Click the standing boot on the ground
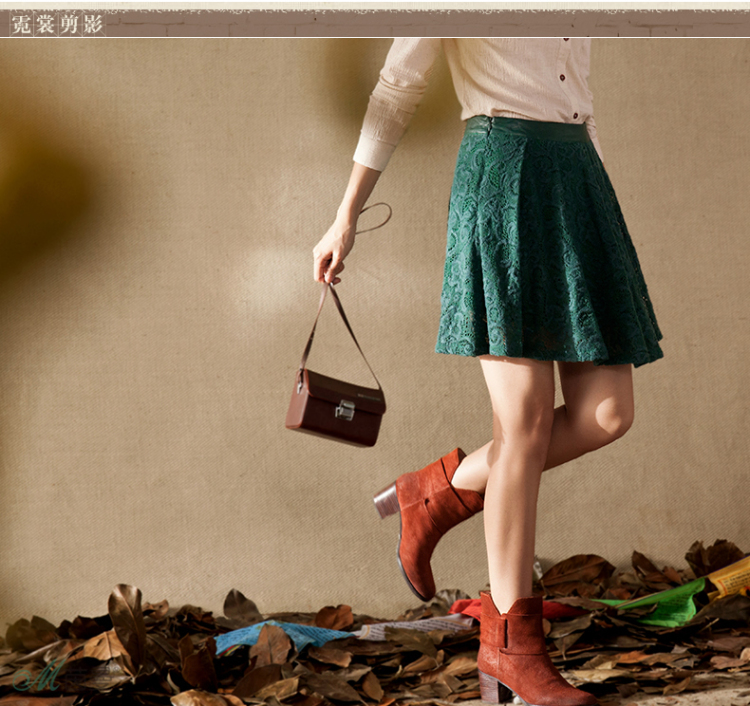Viewport: 750px width, 706px height. click(517, 650)
